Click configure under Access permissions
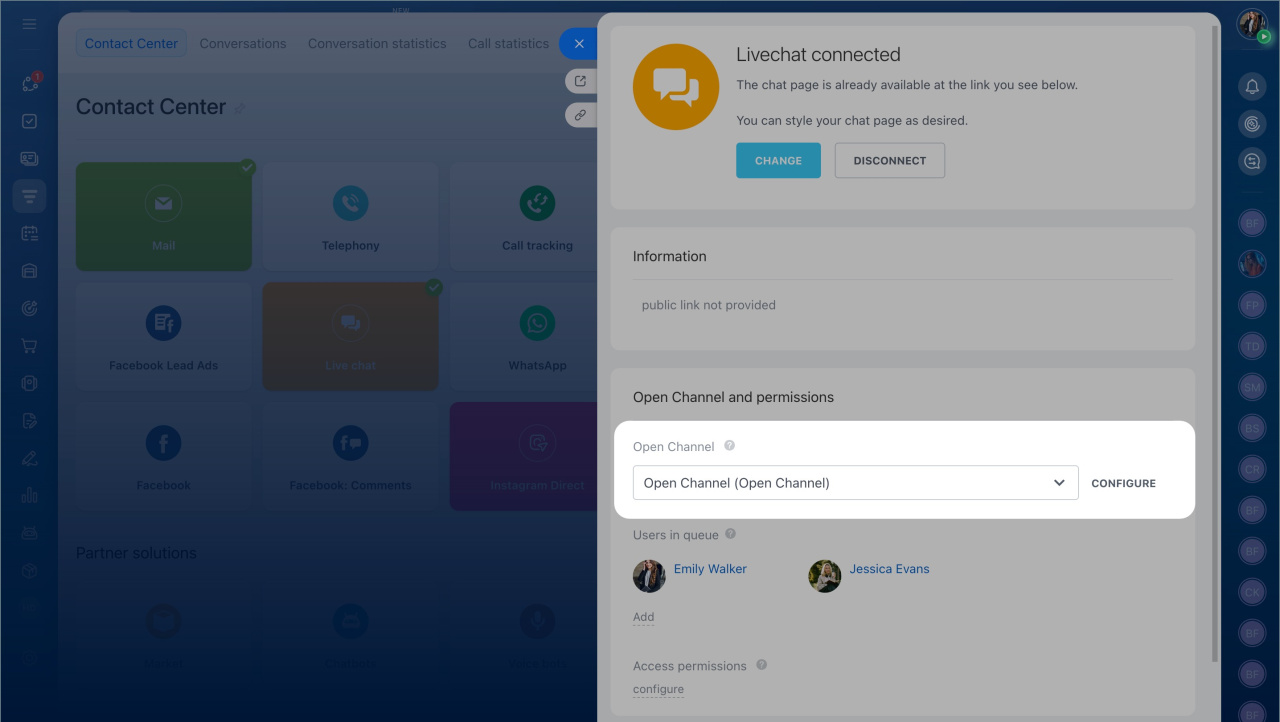This screenshot has width=1280, height=722. click(658, 689)
